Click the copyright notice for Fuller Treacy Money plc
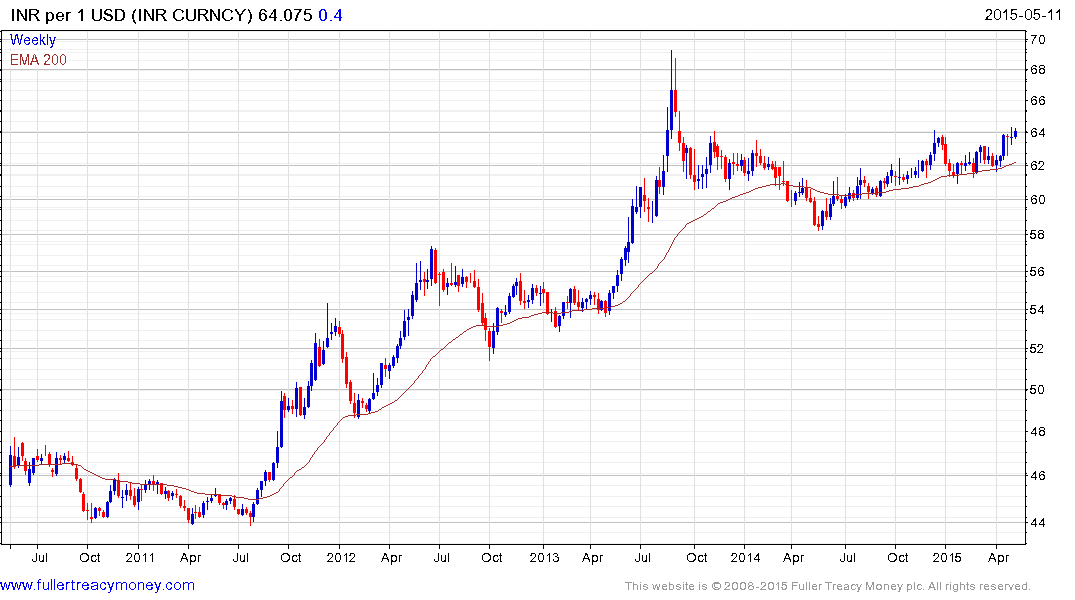Screen dimensions: 1075x600 828,586
